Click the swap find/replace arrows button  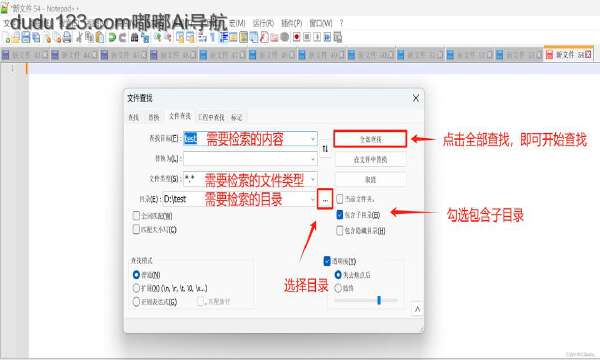point(325,149)
